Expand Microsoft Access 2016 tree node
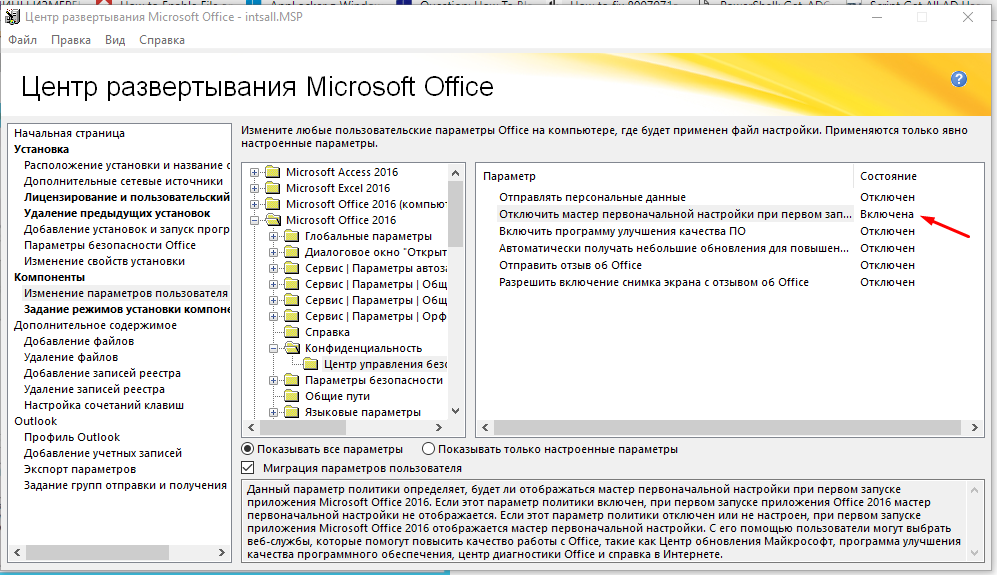The height and width of the screenshot is (575, 997). pyautogui.click(x=254, y=172)
